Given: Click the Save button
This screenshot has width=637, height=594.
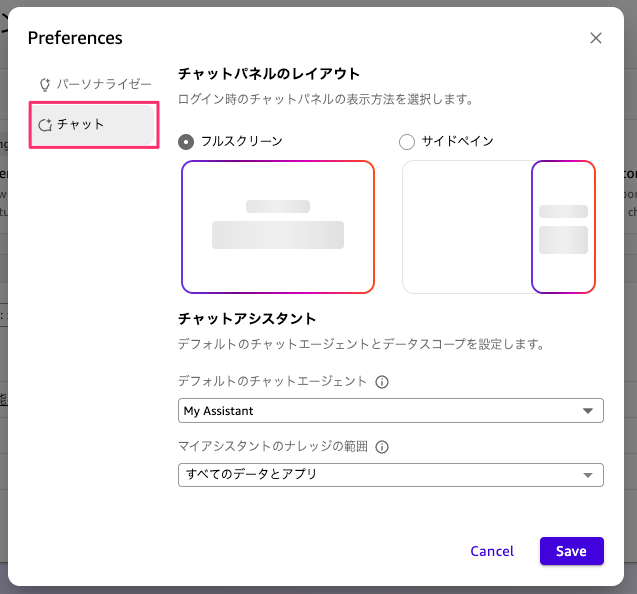Looking at the screenshot, I should (572, 551).
